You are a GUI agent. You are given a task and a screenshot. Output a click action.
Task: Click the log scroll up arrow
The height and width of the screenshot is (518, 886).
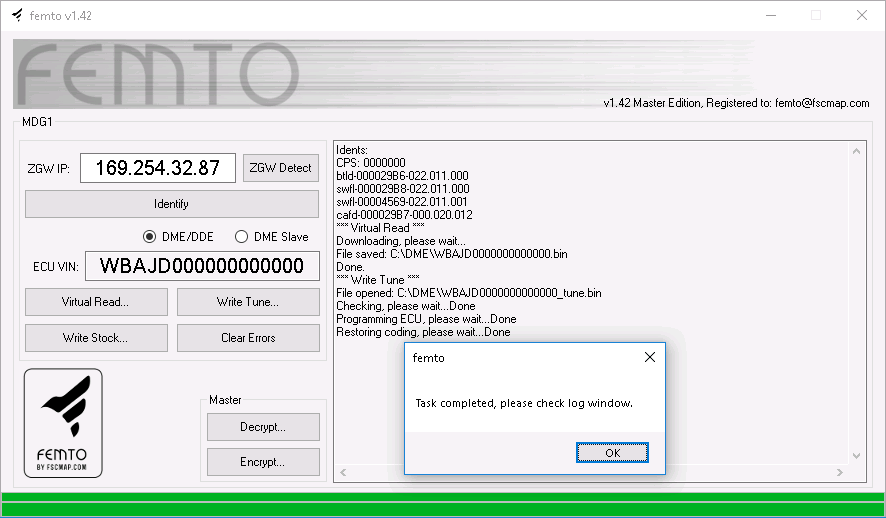tap(857, 150)
